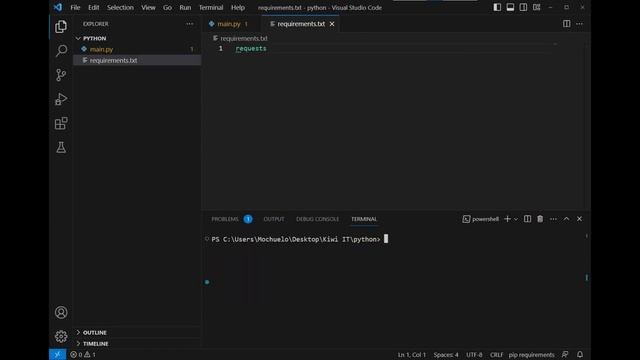
Task: Click the word requests in editor
Action: (251, 49)
